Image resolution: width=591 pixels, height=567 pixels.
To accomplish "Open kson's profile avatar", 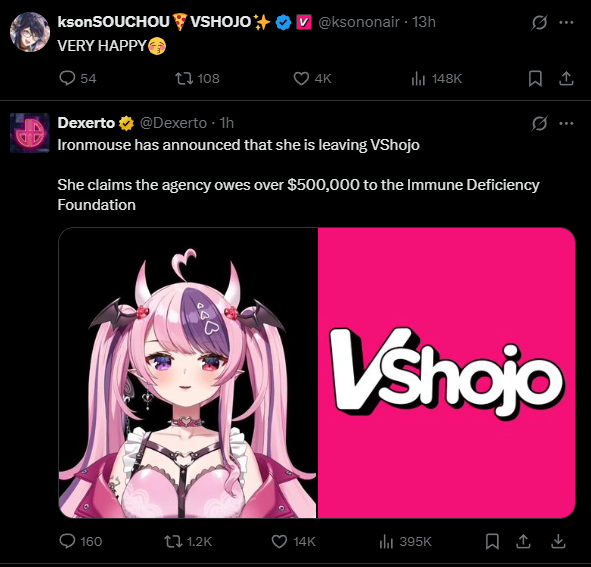I will pyautogui.click(x=30, y=32).
